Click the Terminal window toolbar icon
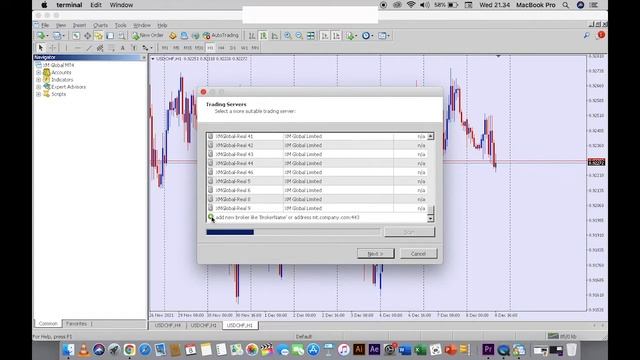This screenshot has height=360, width=640. coord(110,36)
